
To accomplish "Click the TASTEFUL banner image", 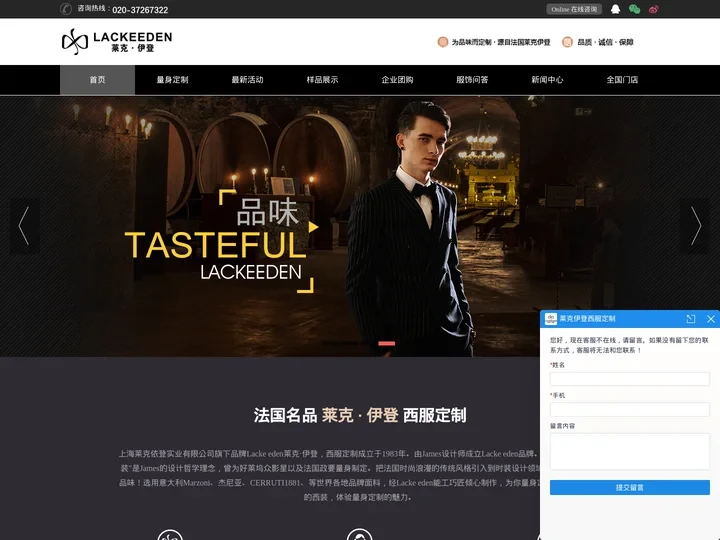I will [x=360, y=226].
